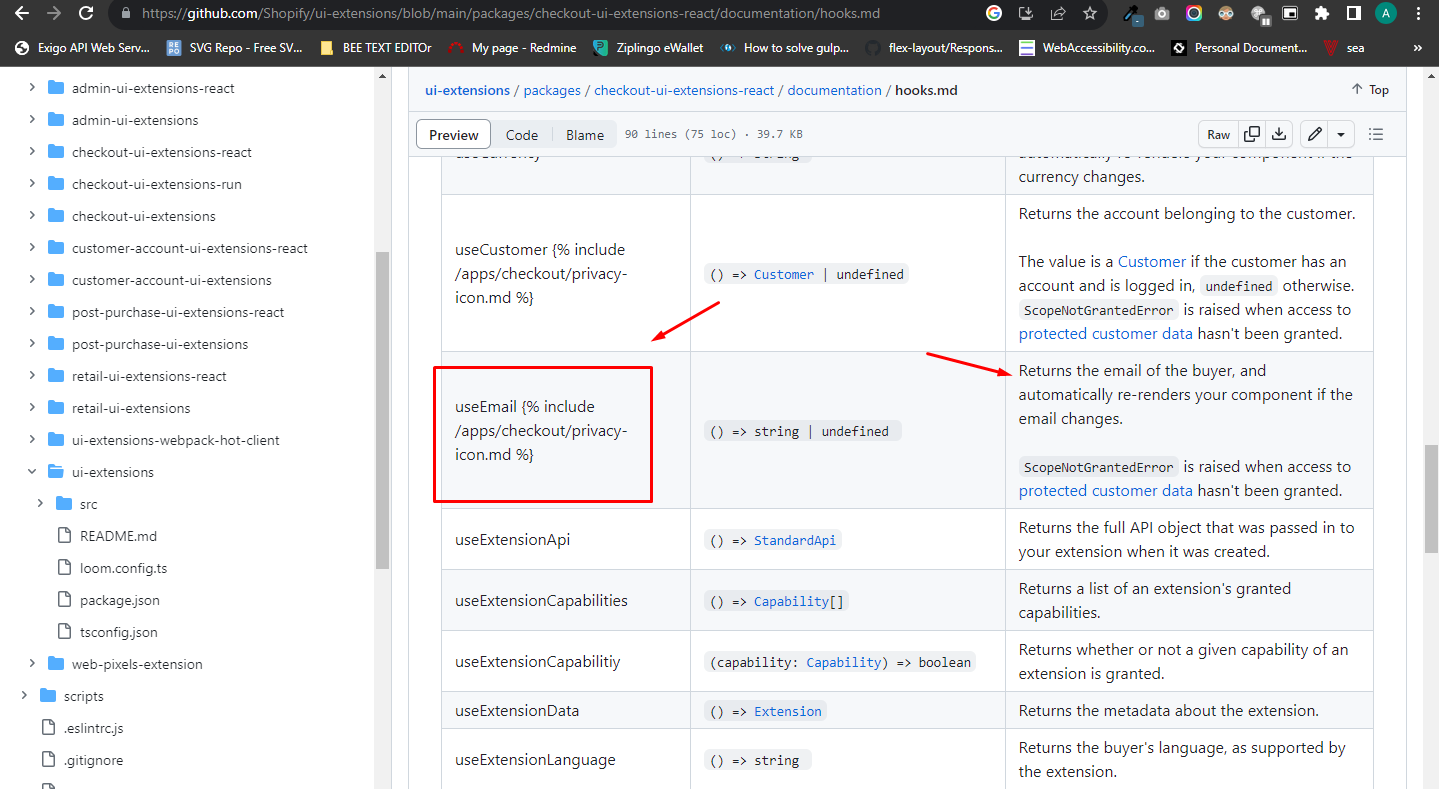Image resolution: width=1439 pixels, height=789 pixels.
Task: Expand checkout-ui-extensions-react folder chevron
Action: (32, 152)
